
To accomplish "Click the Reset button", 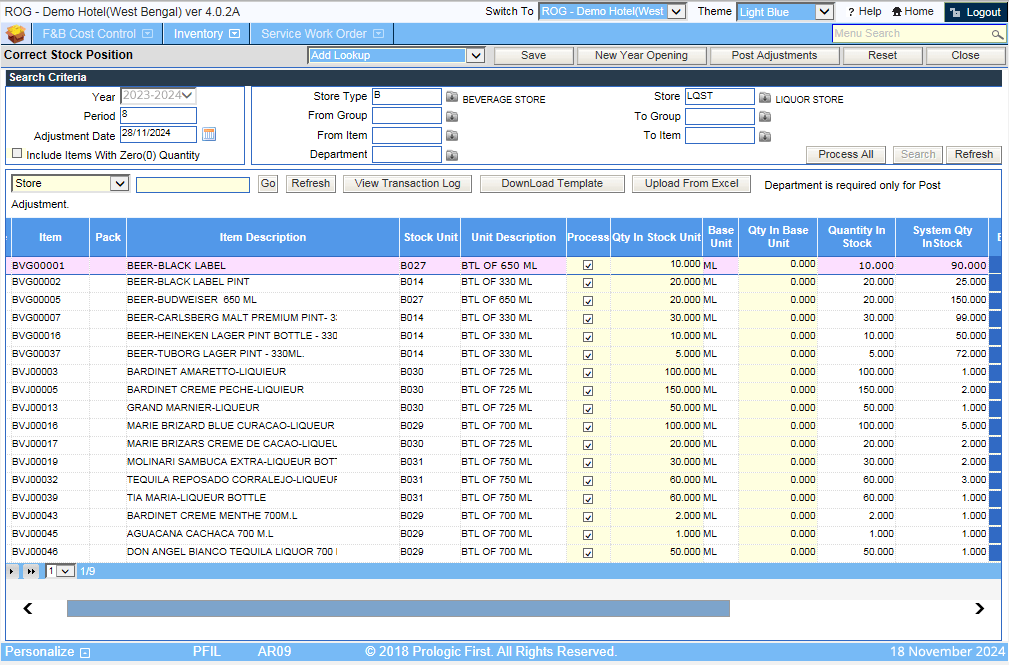I will [x=882, y=55].
